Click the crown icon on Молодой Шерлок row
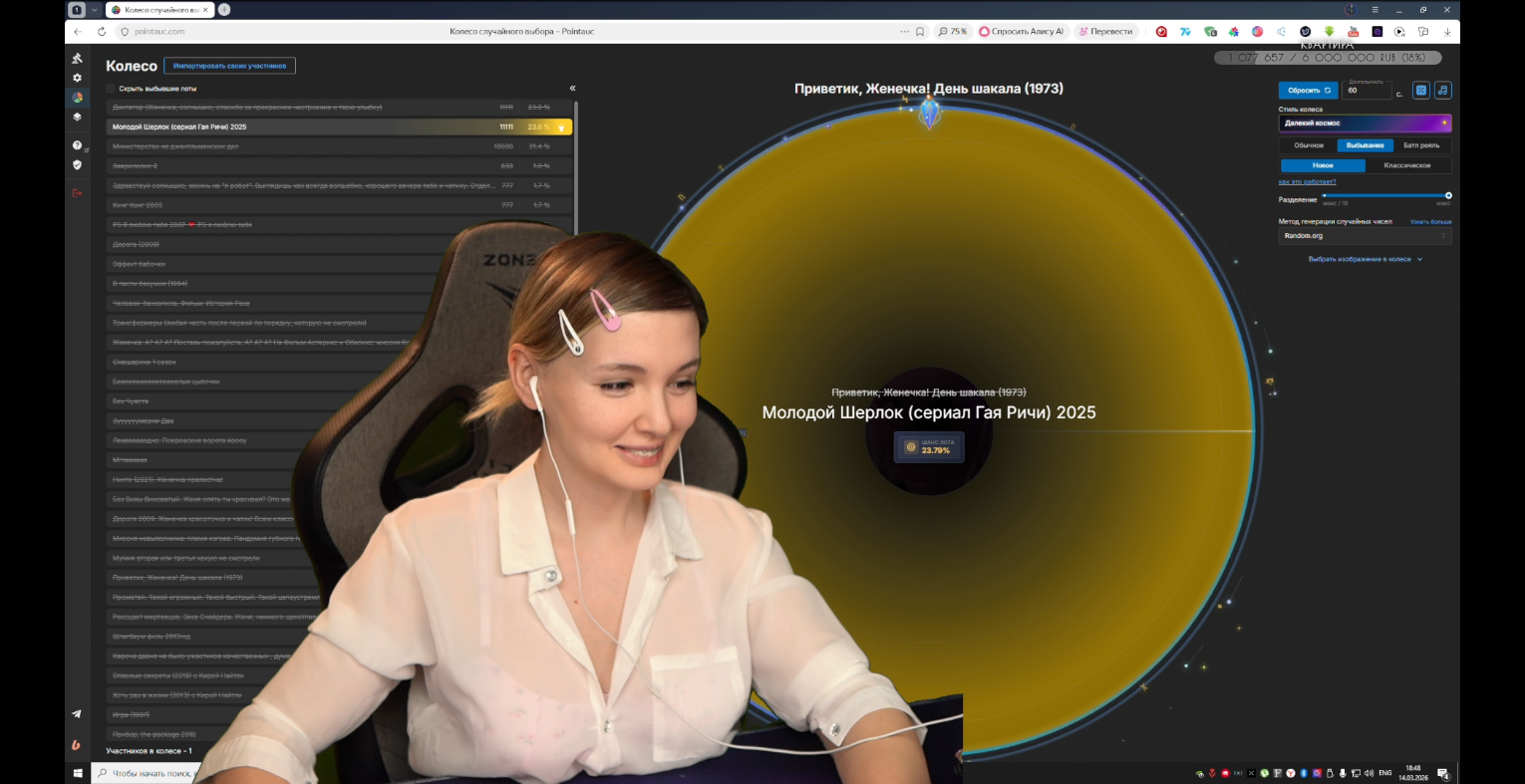The width and height of the screenshot is (1525, 784). coord(561,128)
